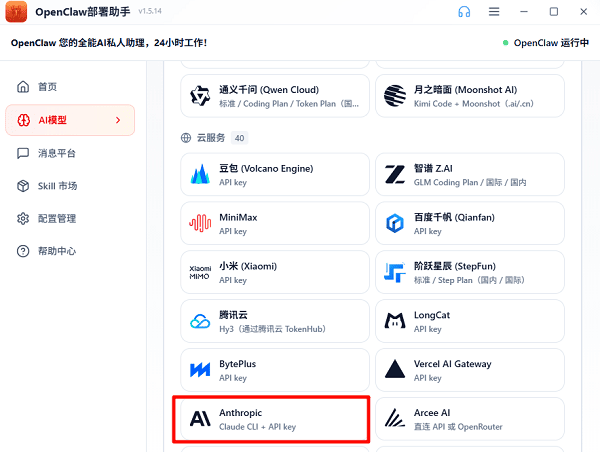Click the 直连 API 或 OpenRouter subtitle

[458, 427]
